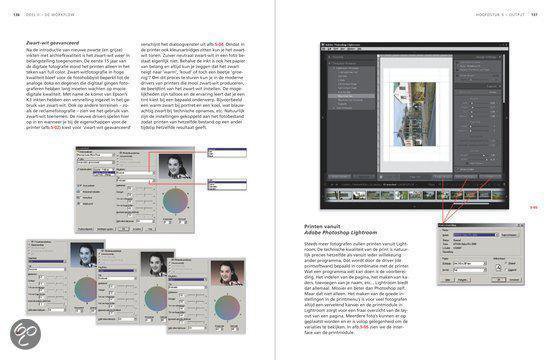
Task: Select the landscape (Liggend) orientation radio button
Action: (506, 270)
